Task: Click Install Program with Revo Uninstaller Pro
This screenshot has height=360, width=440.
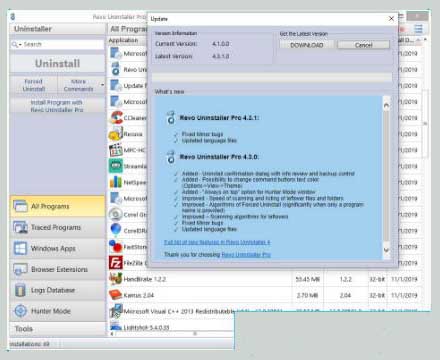Action: pyautogui.click(x=57, y=106)
